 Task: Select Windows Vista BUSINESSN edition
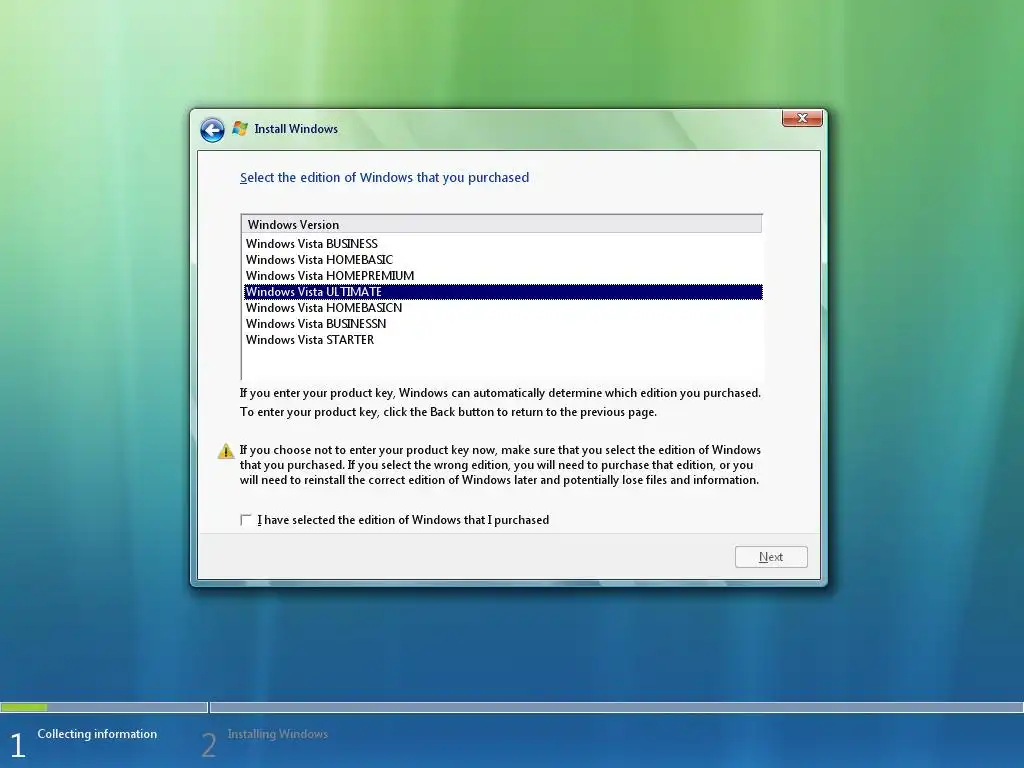(x=503, y=324)
